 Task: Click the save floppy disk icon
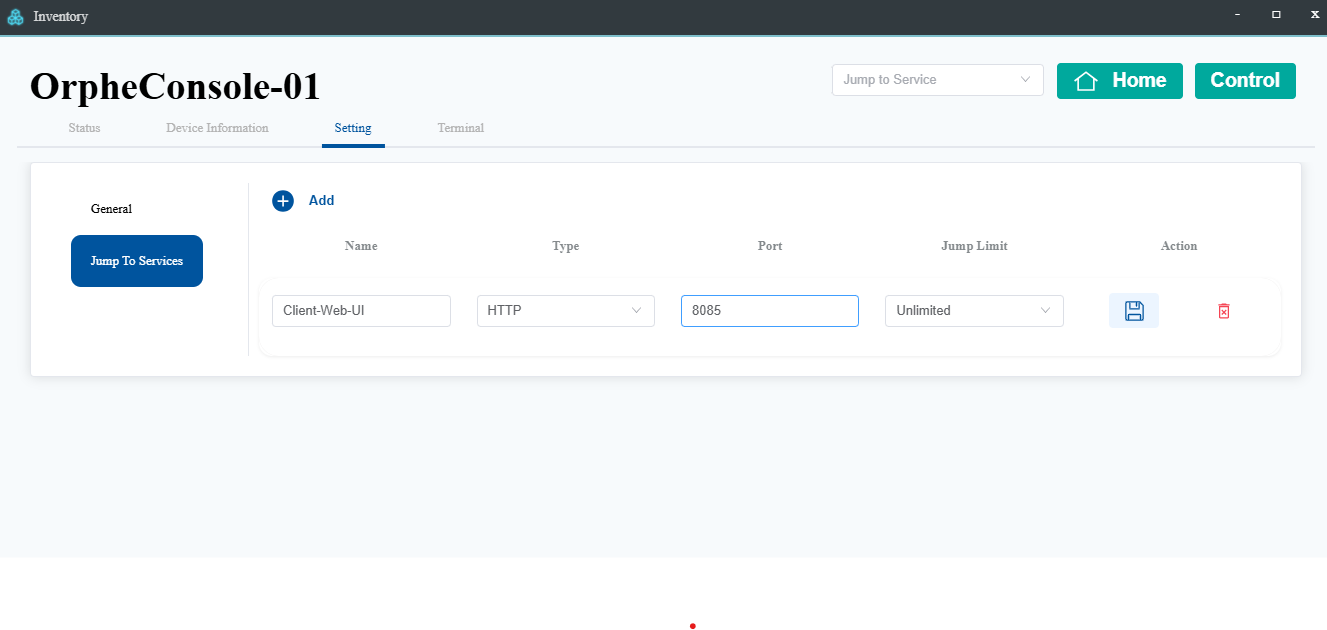(1133, 311)
